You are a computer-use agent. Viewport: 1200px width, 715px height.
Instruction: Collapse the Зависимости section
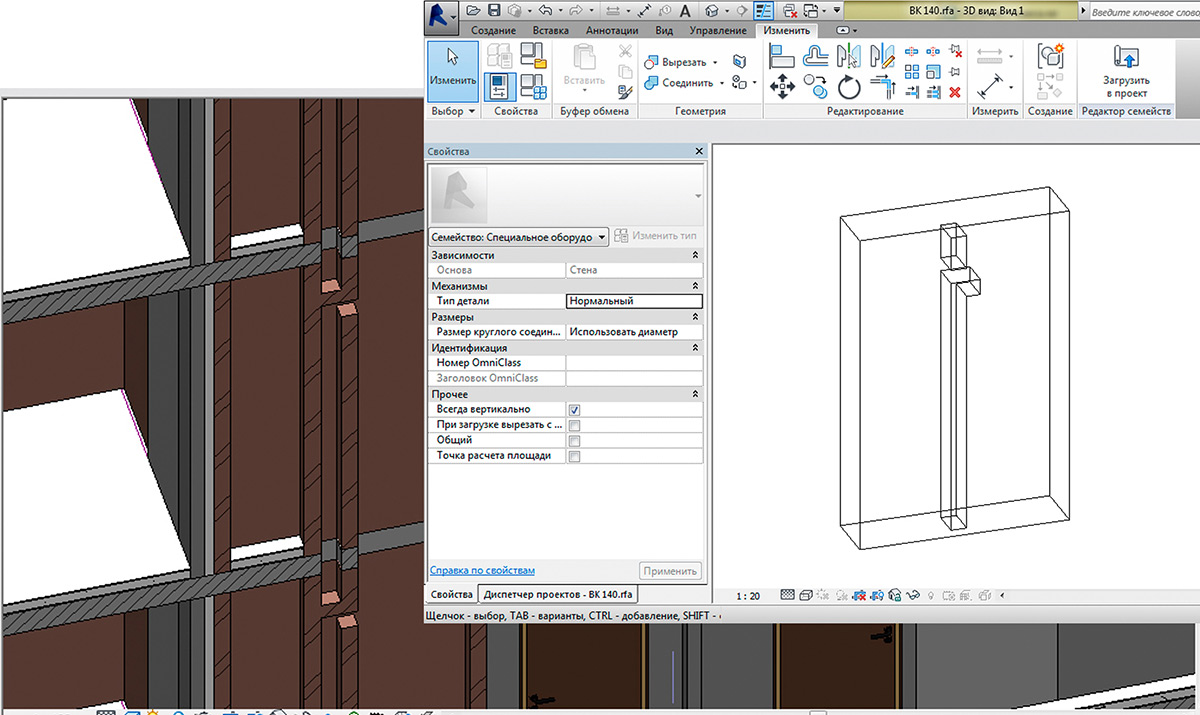tap(695, 256)
